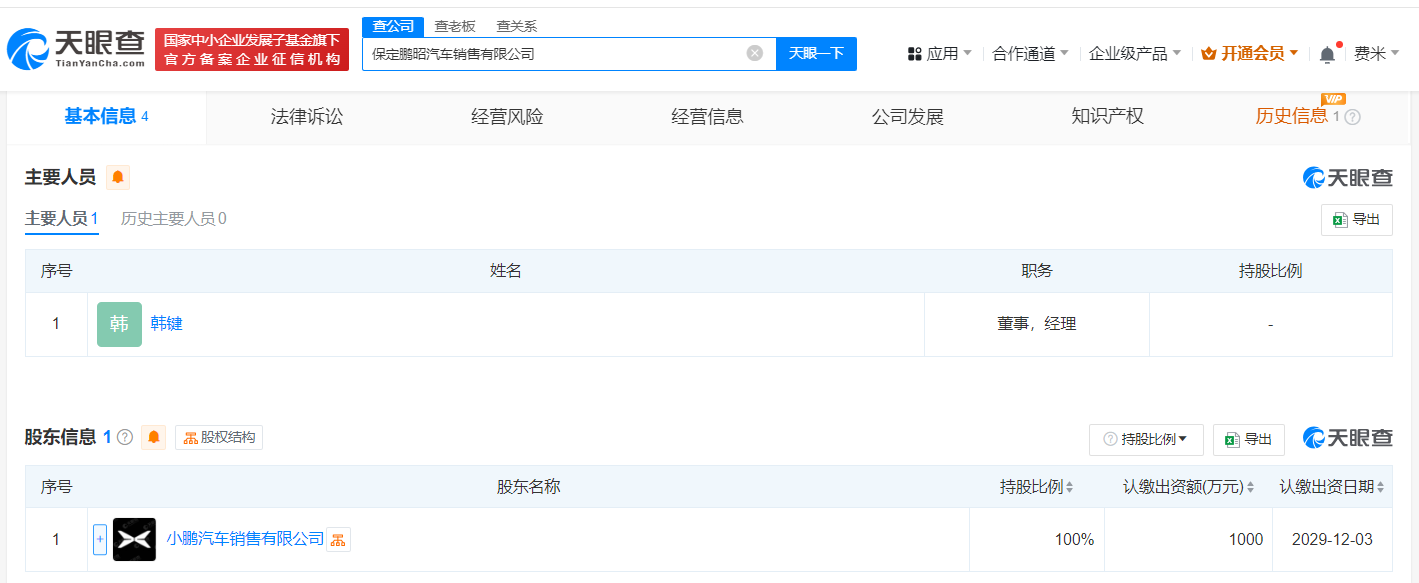The image size is (1419, 583).
Task: Export the 主要人员 table with 导出
Action: (1357, 220)
